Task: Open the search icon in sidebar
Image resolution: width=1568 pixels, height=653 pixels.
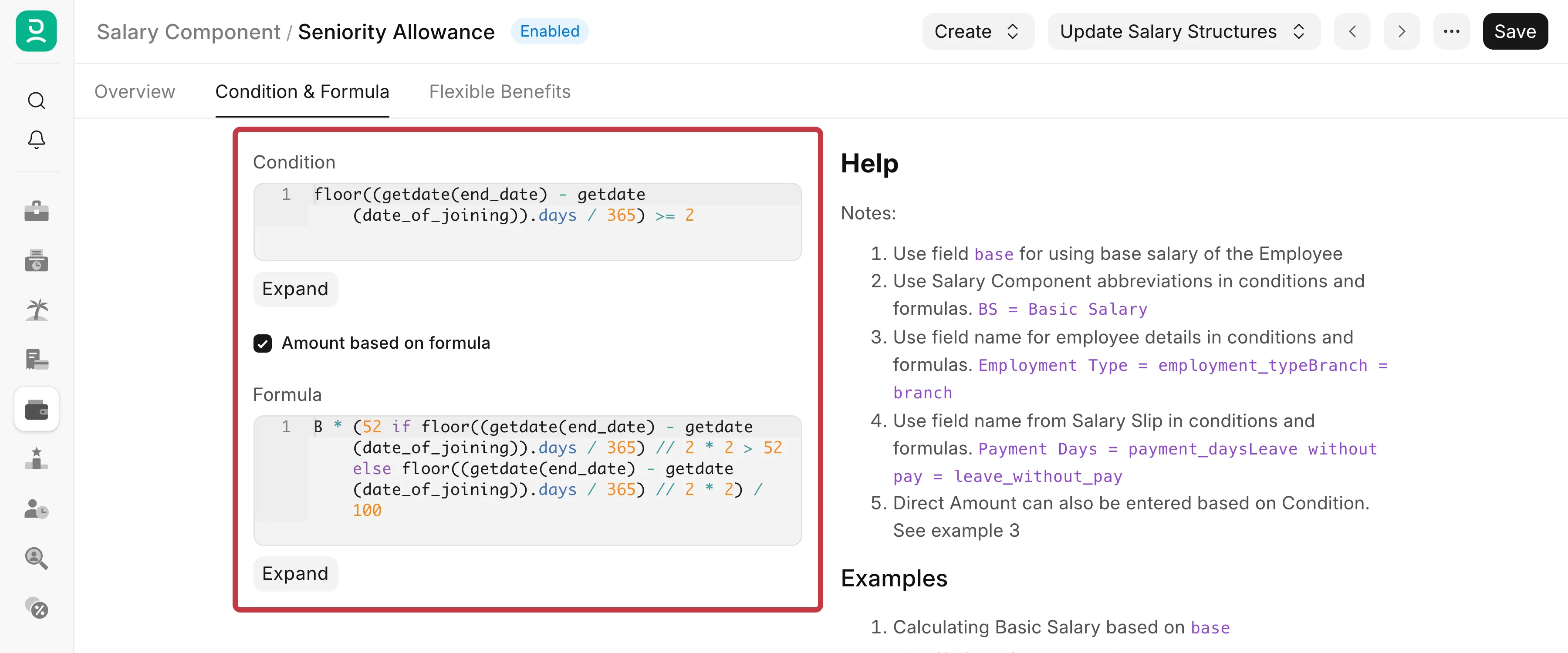Action: (37, 101)
